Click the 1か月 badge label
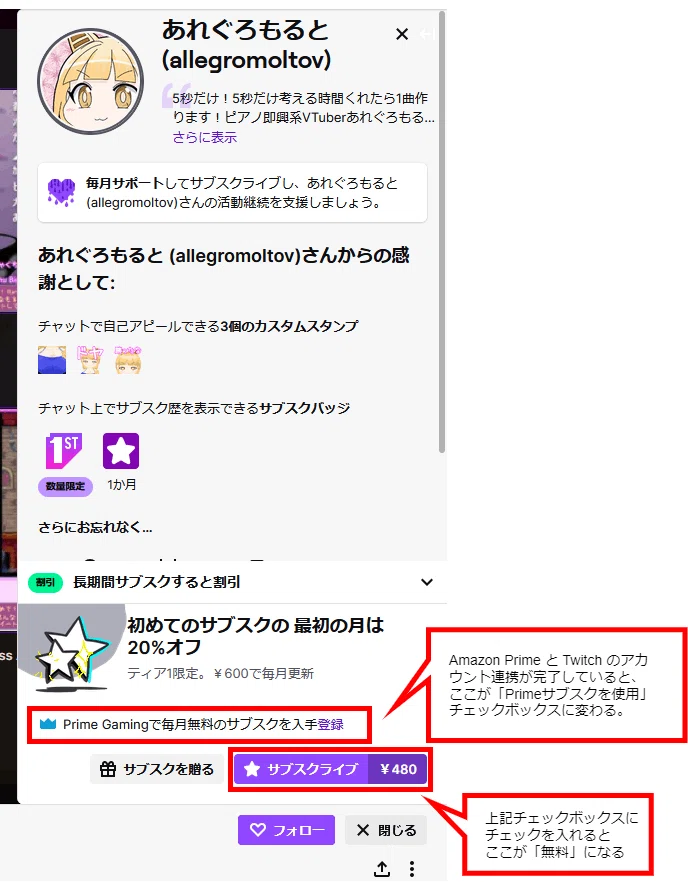The image size is (688, 882). 122,484
